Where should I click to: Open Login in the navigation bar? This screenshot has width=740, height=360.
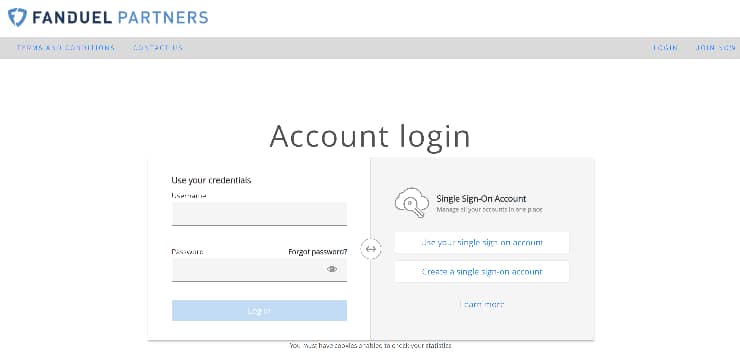665,48
